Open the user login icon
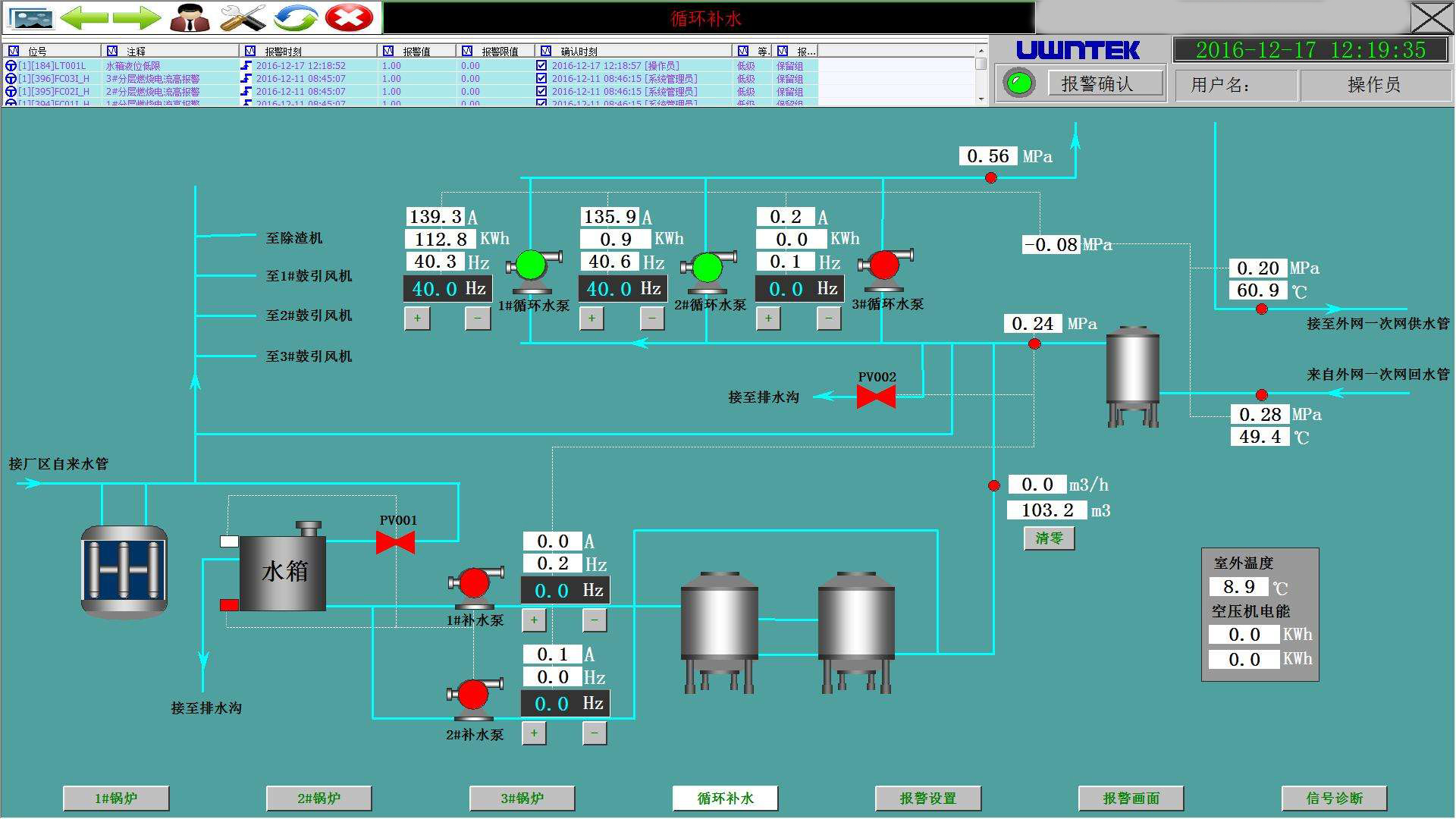The width and height of the screenshot is (1456, 819). pos(190,17)
